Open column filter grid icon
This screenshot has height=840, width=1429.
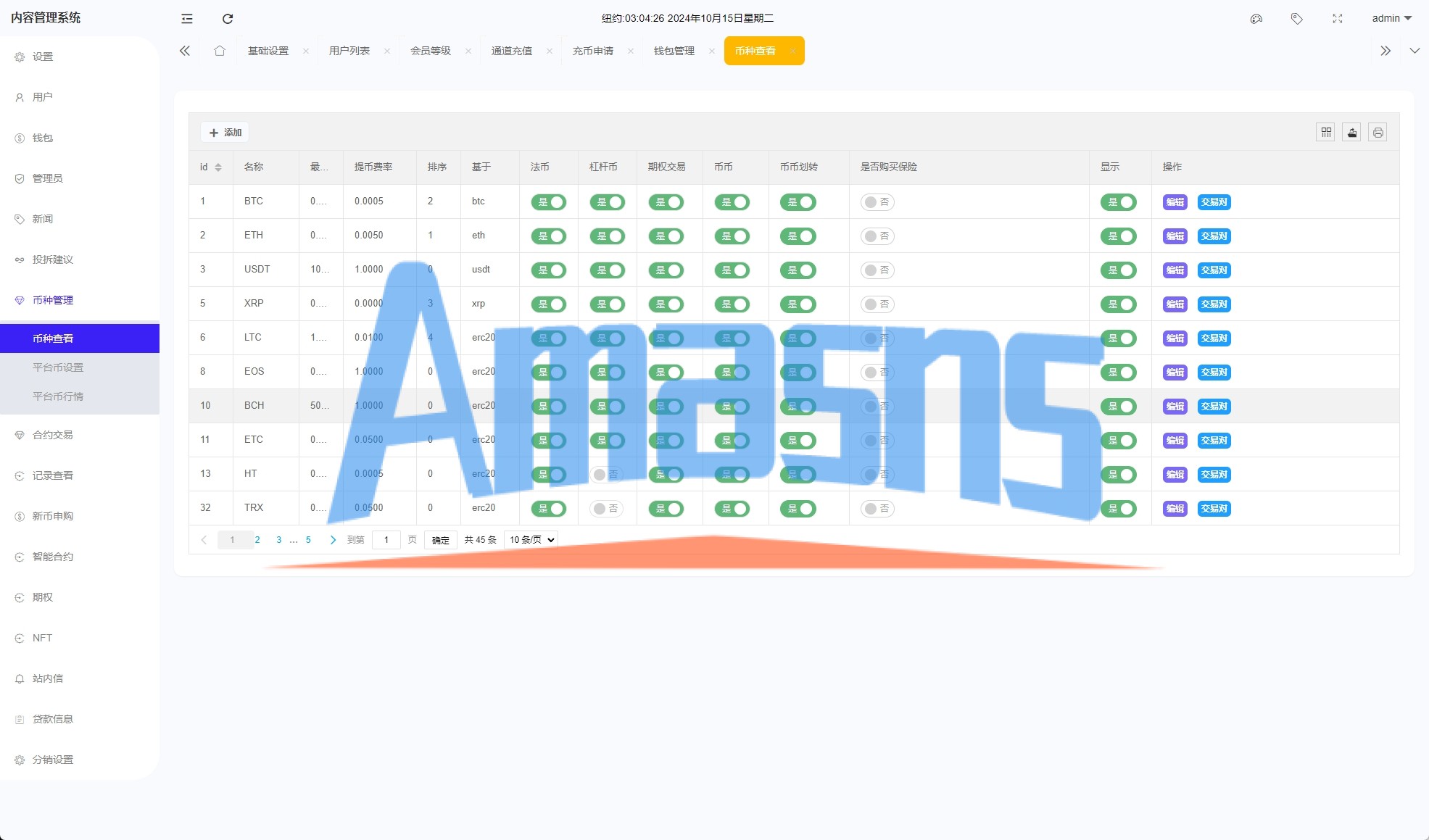(x=1326, y=133)
